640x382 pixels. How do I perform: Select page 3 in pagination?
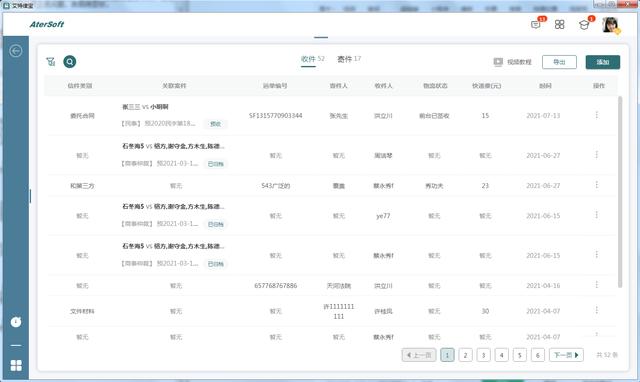click(x=484, y=355)
